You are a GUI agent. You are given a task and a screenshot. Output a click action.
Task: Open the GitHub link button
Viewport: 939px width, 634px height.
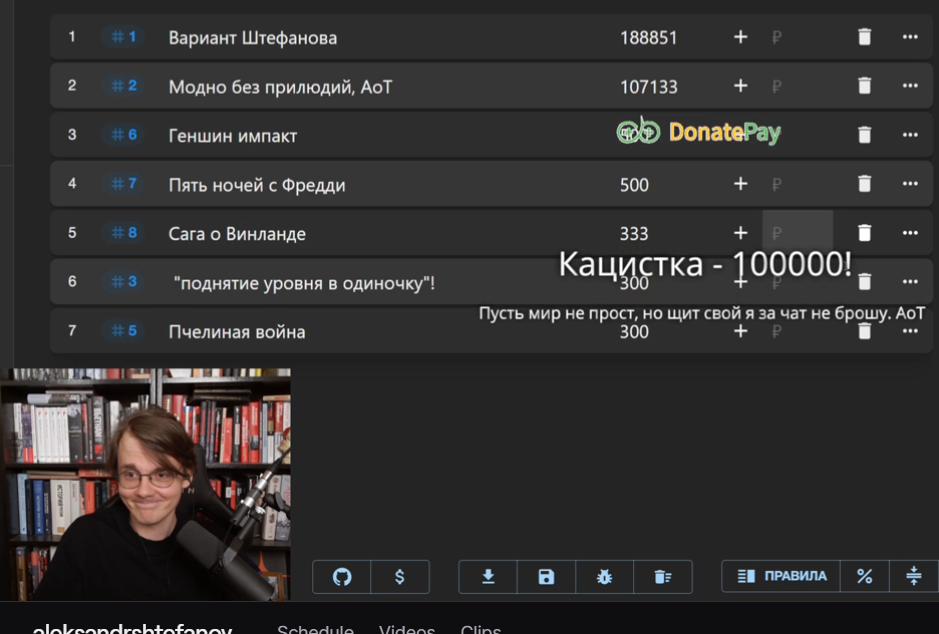click(x=342, y=577)
